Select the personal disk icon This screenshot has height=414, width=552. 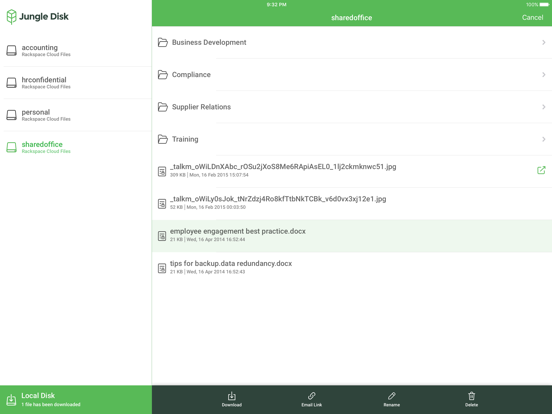click(11, 115)
